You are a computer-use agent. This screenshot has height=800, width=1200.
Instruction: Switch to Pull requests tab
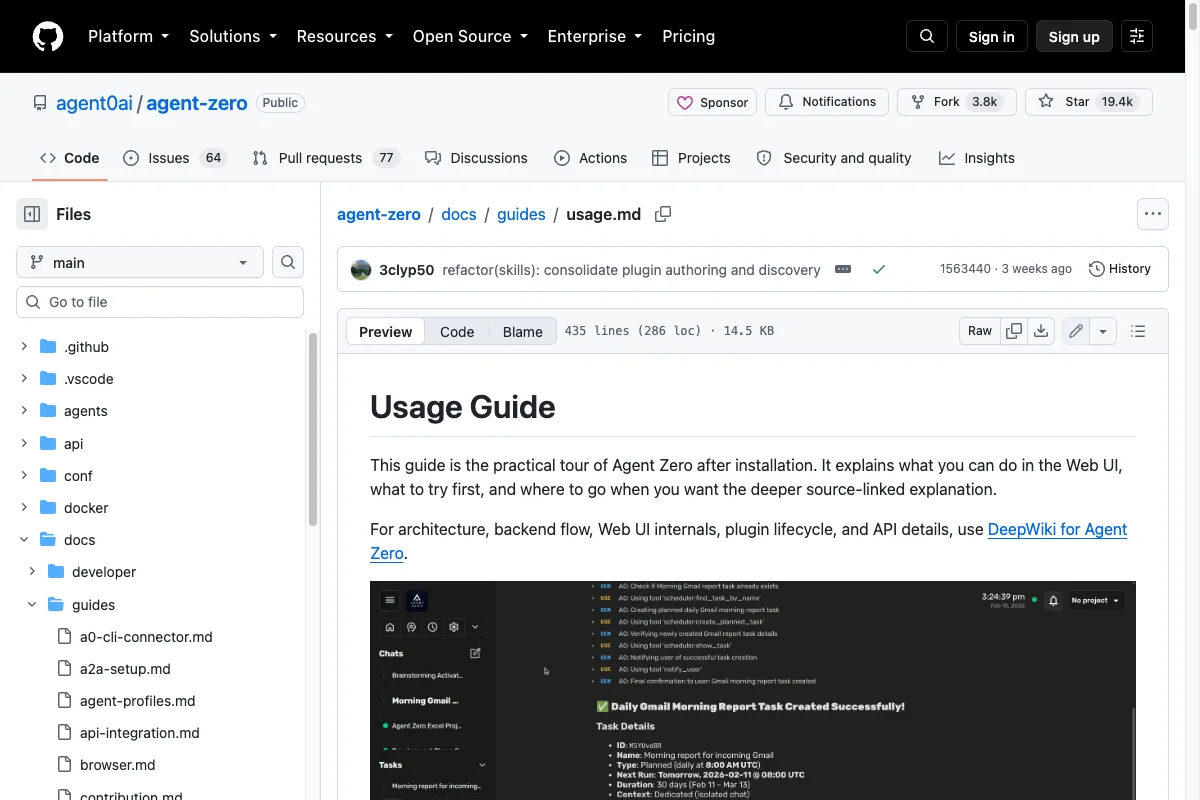tap(326, 158)
